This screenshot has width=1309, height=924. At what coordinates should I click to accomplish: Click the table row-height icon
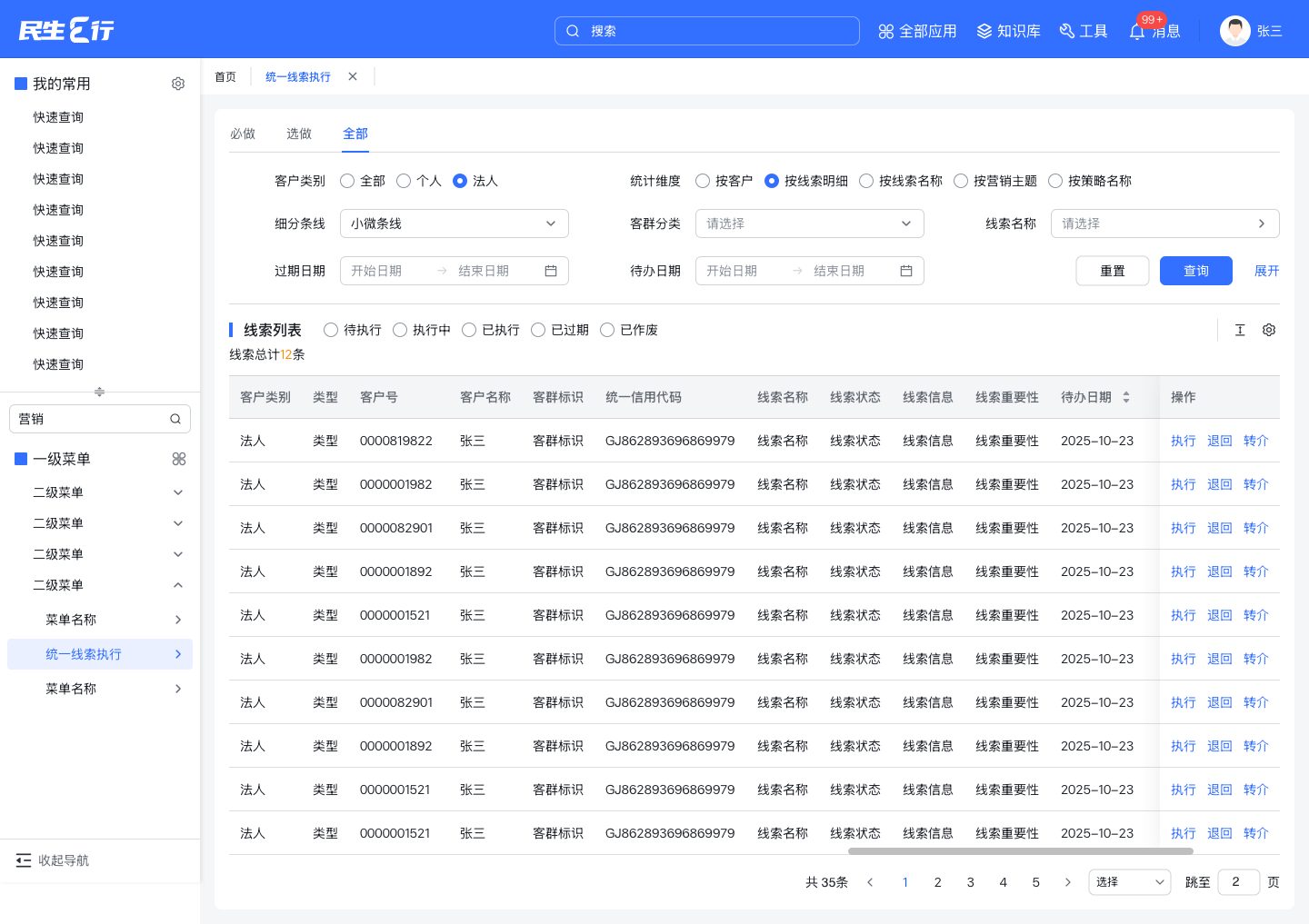pyautogui.click(x=1240, y=330)
